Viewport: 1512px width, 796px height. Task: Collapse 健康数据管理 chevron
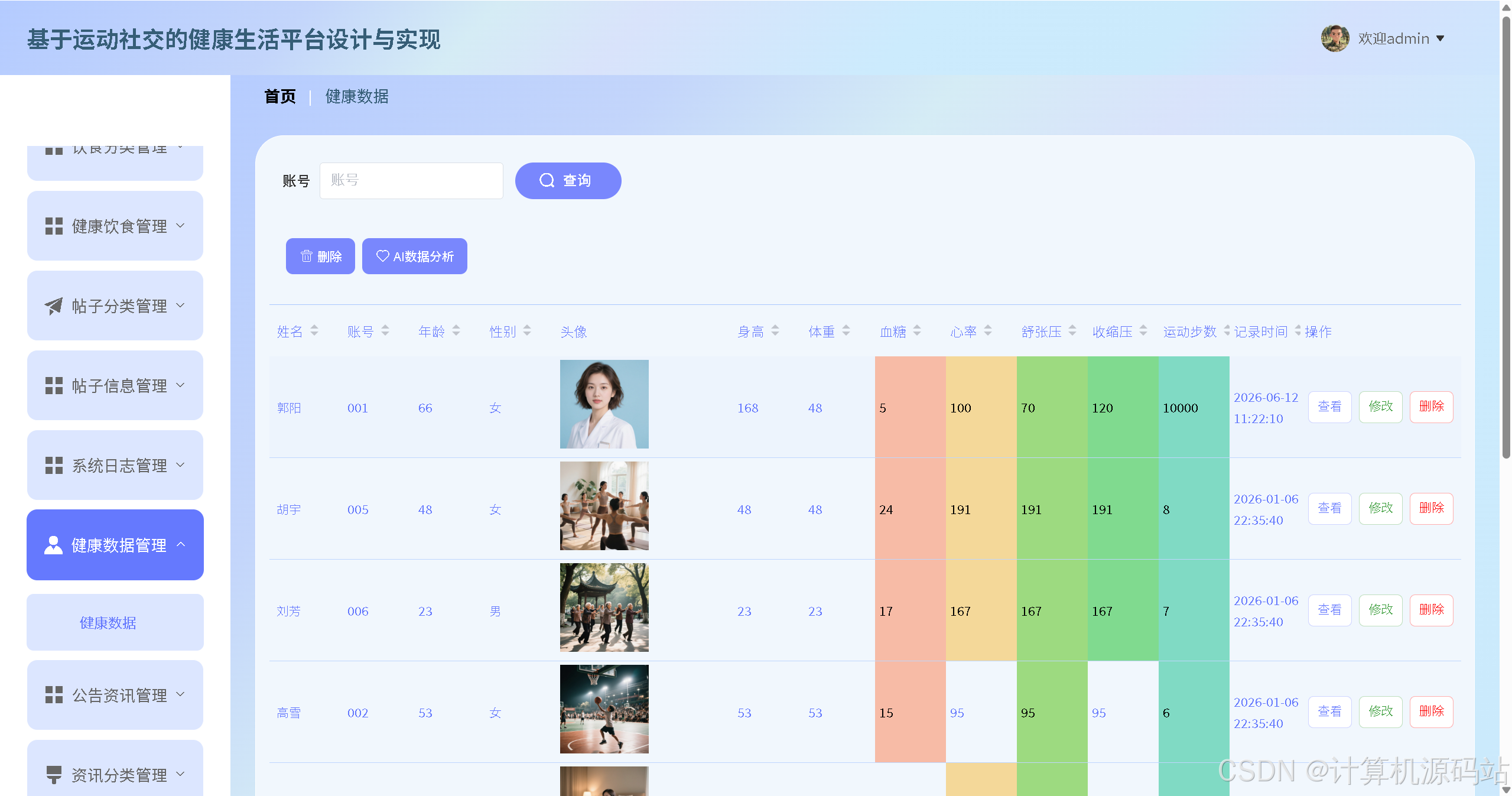click(x=181, y=544)
